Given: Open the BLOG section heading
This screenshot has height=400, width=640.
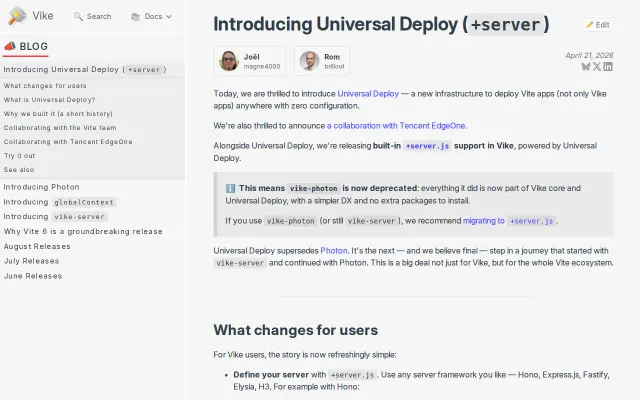Looking at the screenshot, I should (x=26, y=47).
